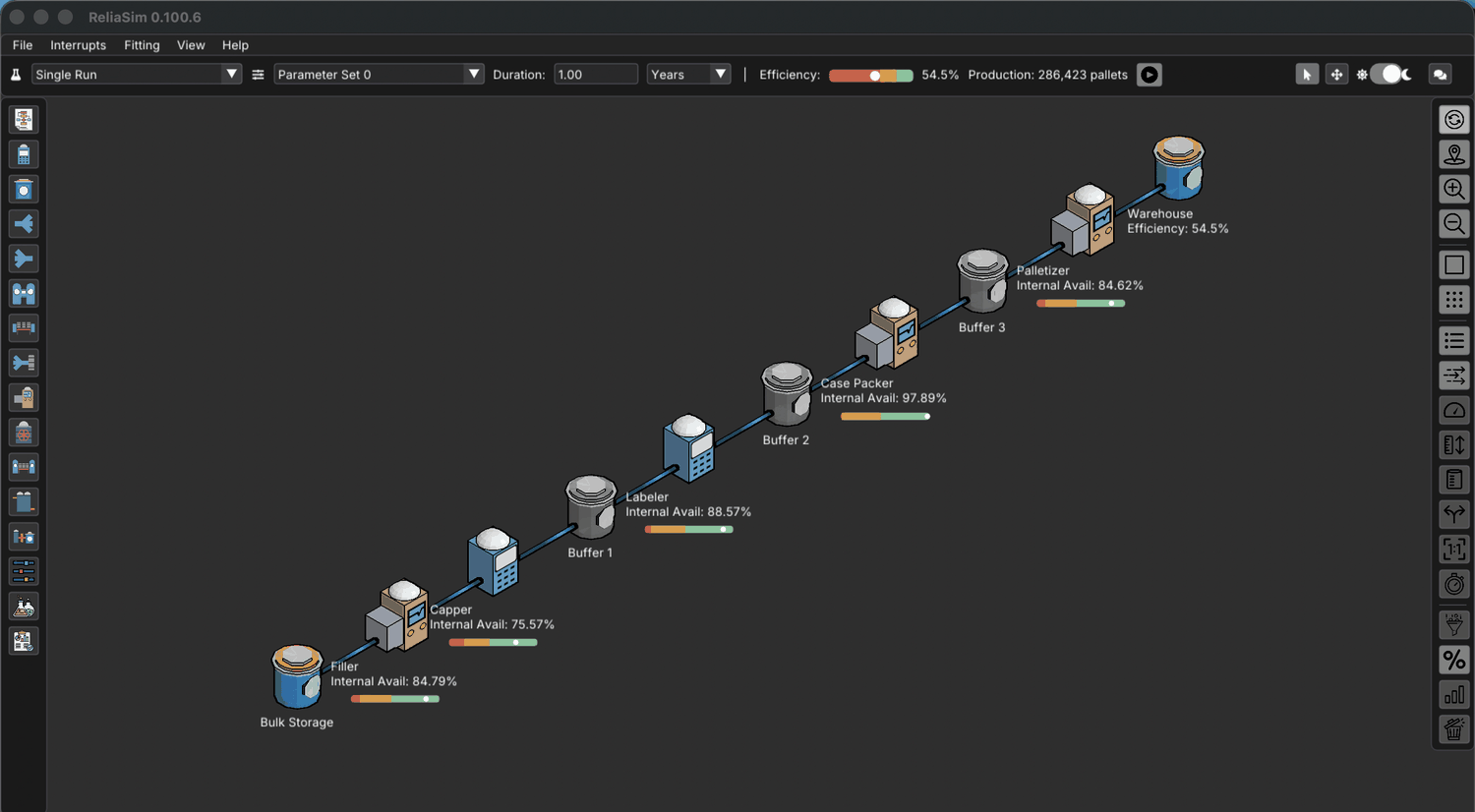Select the Warehouse node on the canvas
1475x812 pixels.
1179,167
